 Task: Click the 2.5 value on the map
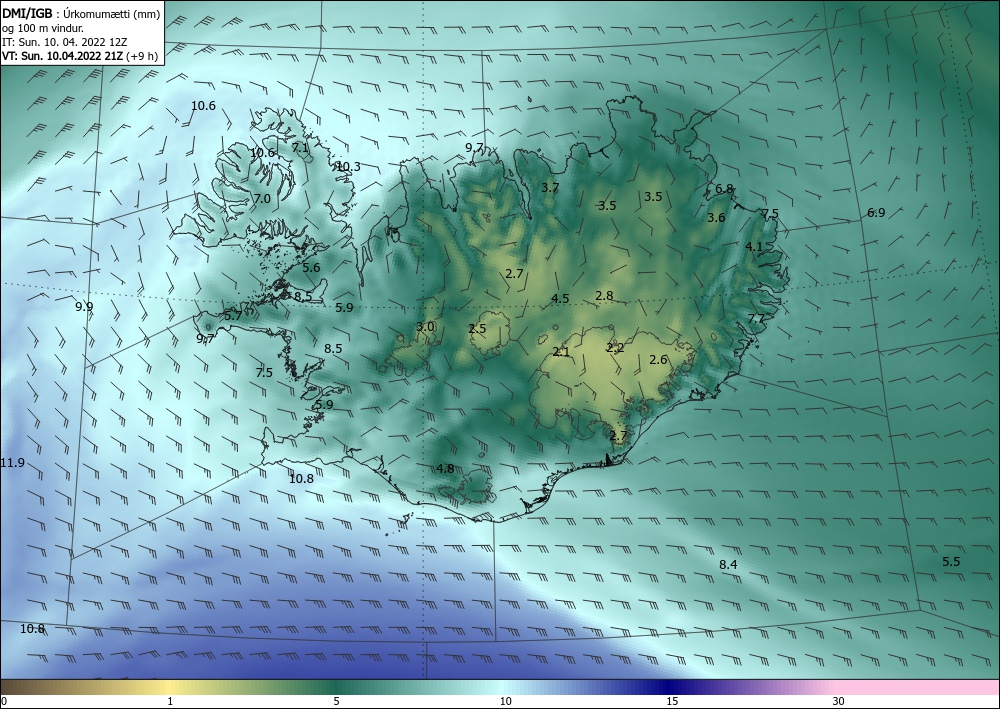click(478, 328)
